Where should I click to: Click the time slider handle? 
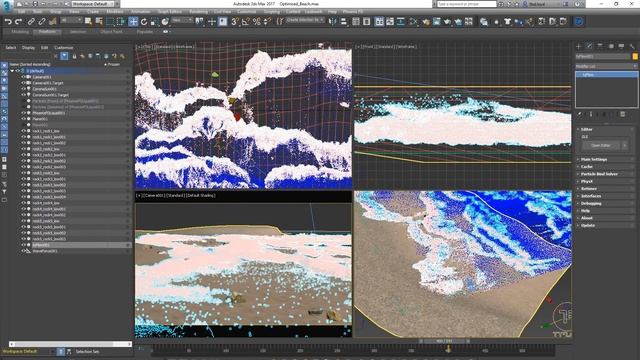[444, 341]
